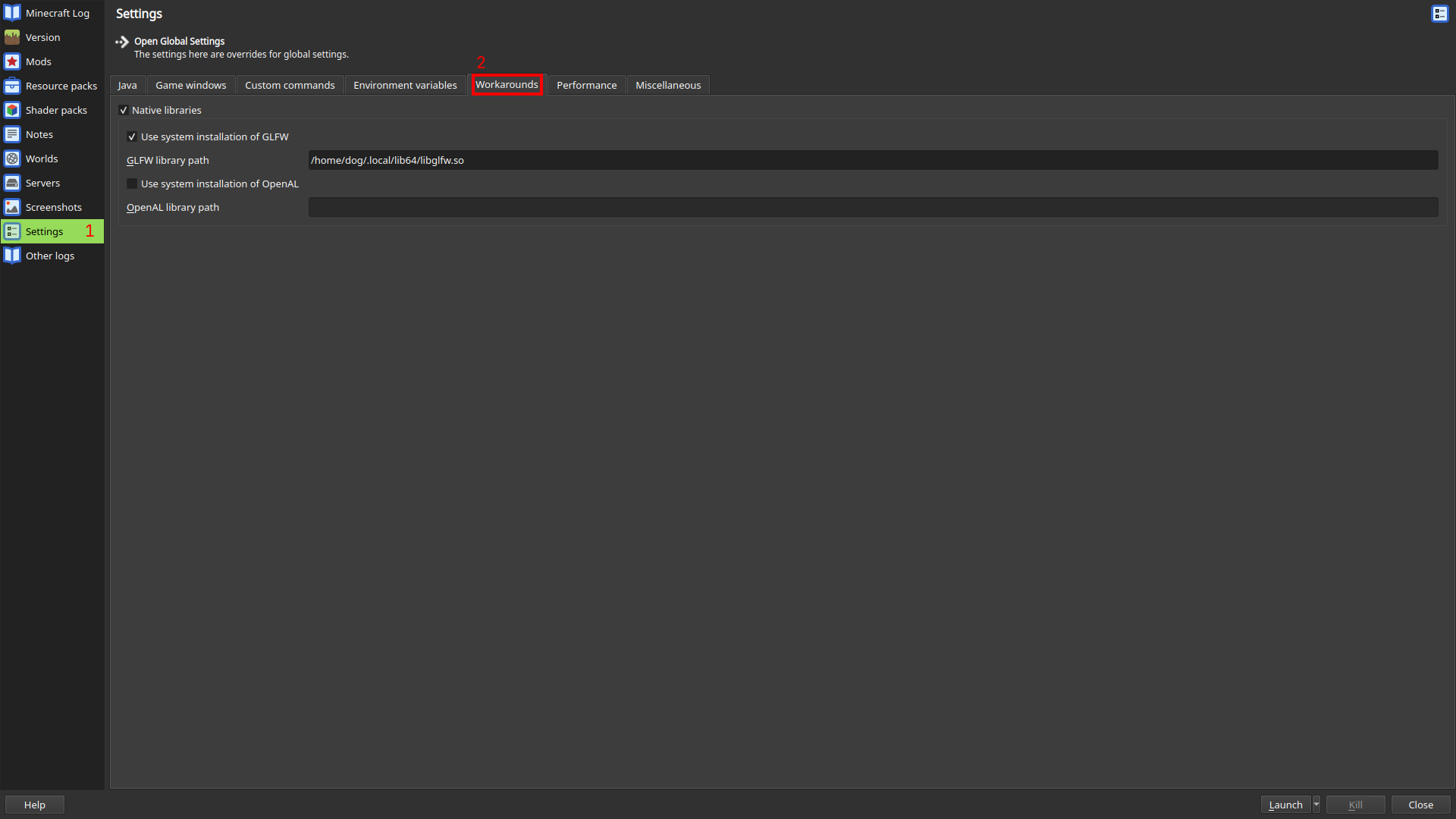Click the Launch button

1285,804
